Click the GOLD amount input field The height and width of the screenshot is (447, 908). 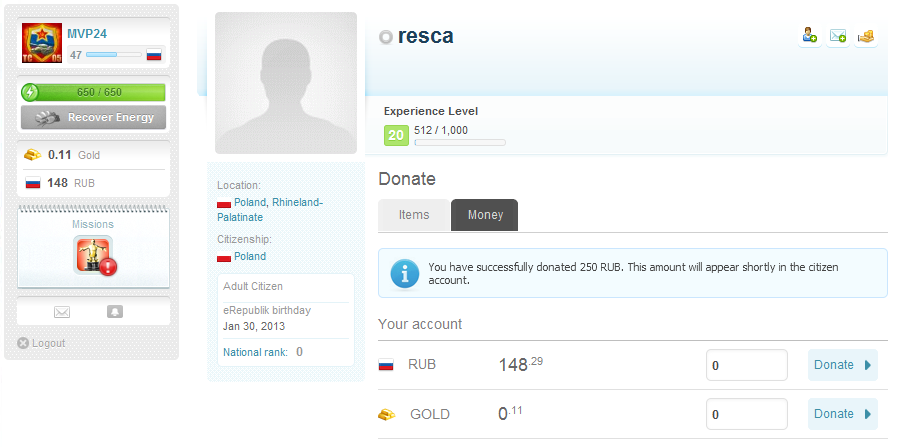[746, 414]
